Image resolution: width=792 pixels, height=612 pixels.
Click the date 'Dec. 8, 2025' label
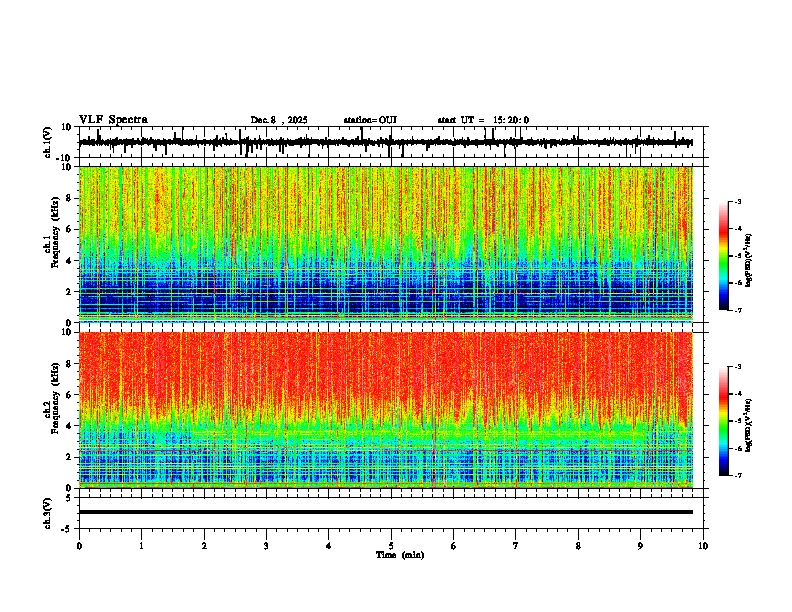pyautogui.click(x=279, y=120)
